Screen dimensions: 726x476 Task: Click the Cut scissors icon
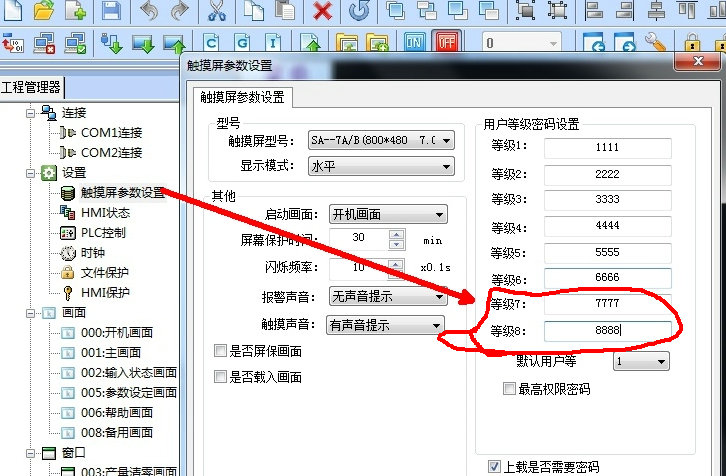tap(217, 11)
